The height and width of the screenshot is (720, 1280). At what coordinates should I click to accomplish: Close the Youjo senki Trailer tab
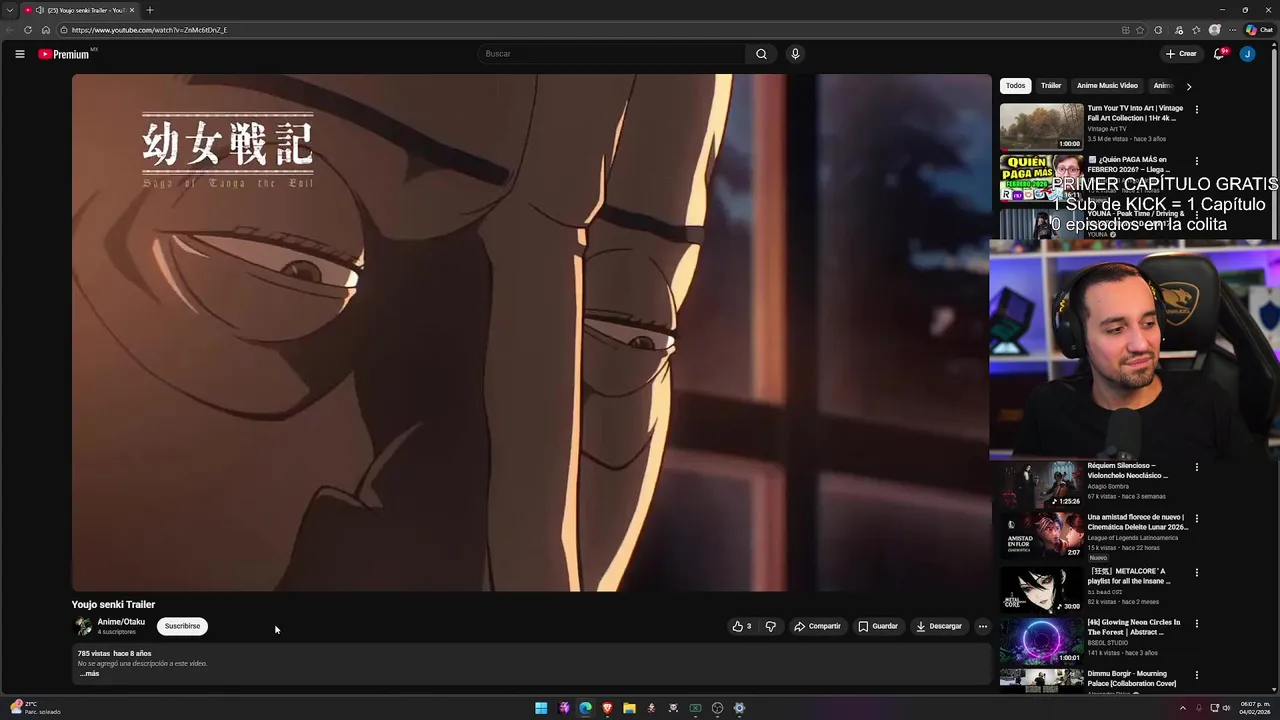coord(132,10)
